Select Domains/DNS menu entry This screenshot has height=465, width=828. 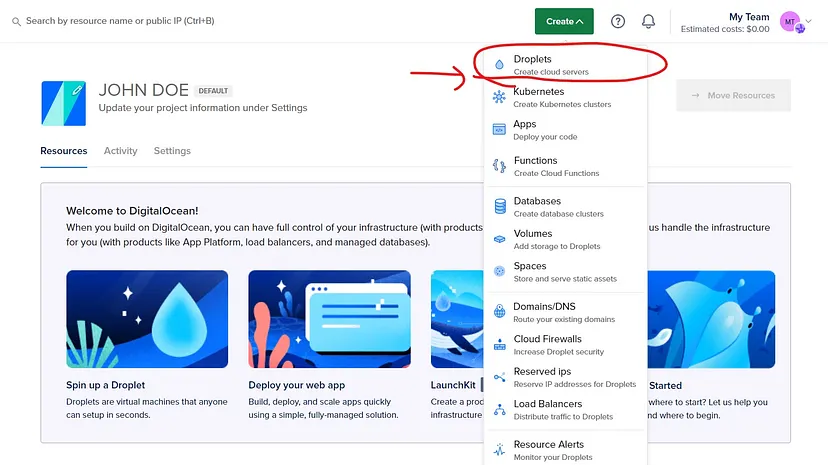pyautogui.click(x=565, y=312)
